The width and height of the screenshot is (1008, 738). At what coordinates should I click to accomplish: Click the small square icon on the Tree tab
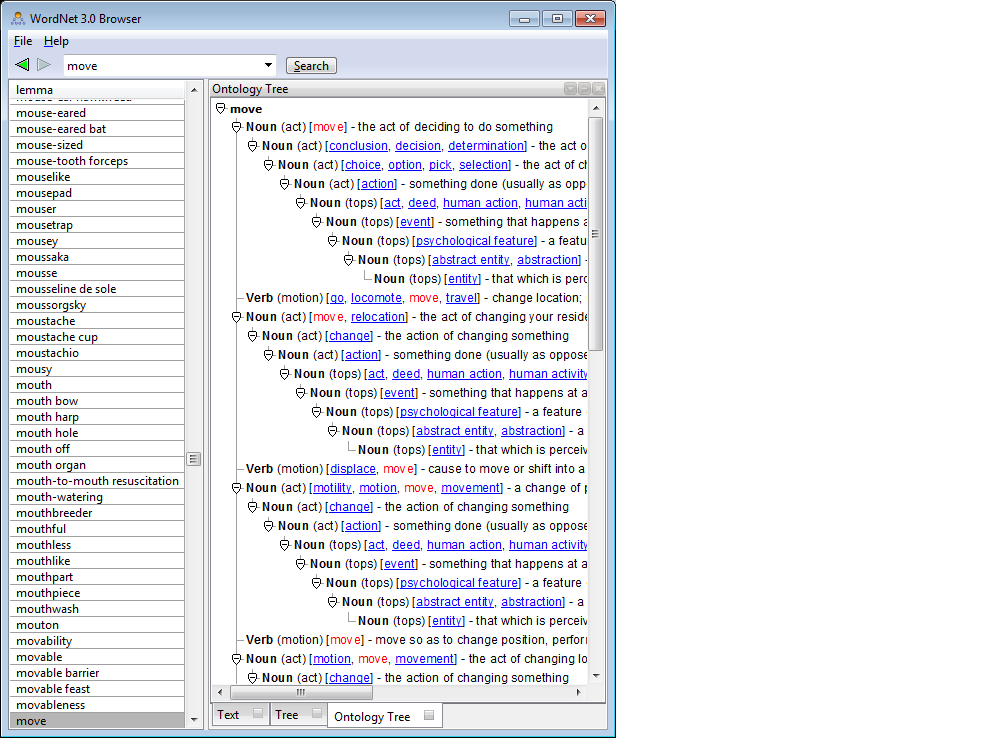[316, 713]
